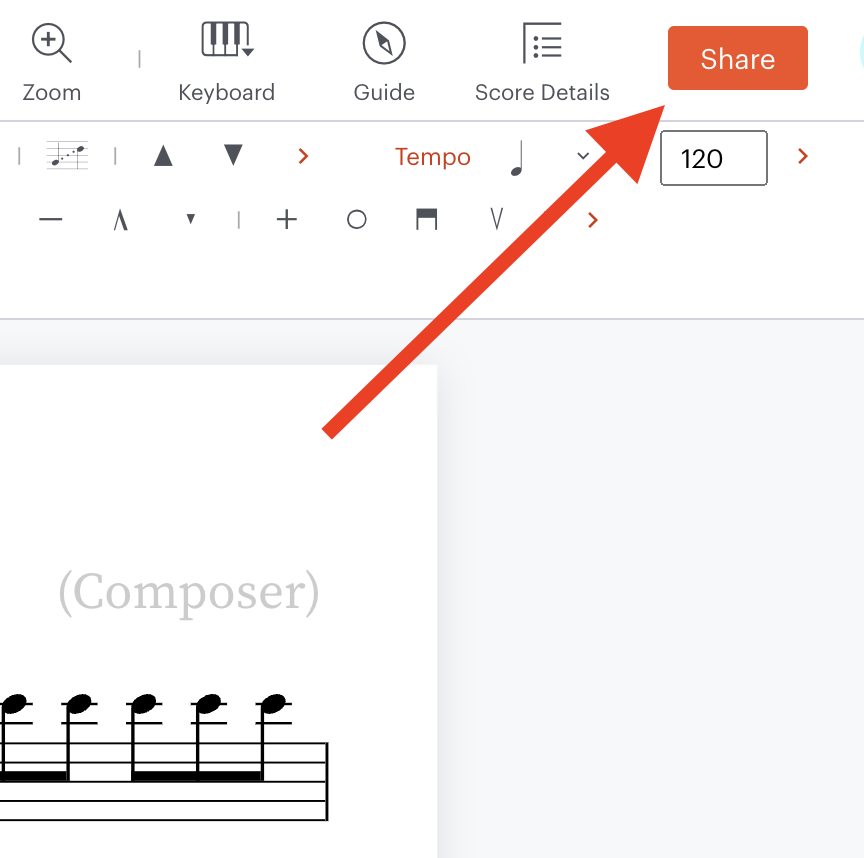Move note up with the up triangle
864x858 pixels.
click(x=163, y=155)
